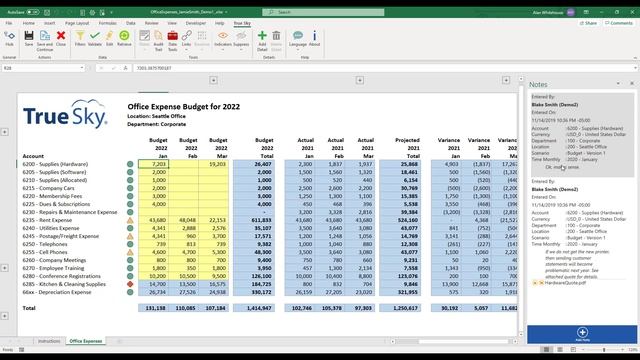The height and width of the screenshot is (360, 640).
Task: Switch to Normal view icon in status bar
Action: point(546,350)
